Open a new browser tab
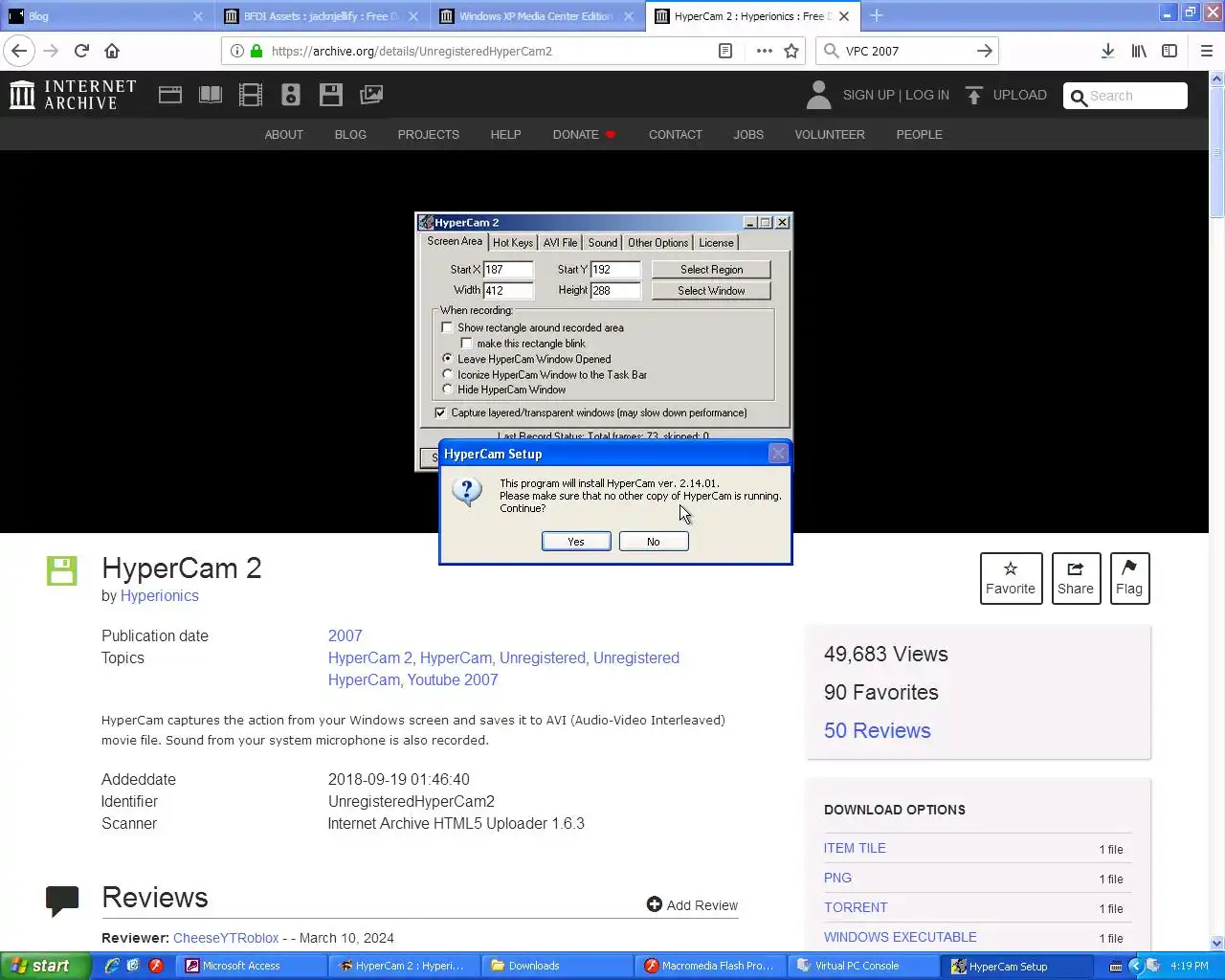This screenshot has width=1225, height=980. click(x=877, y=15)
